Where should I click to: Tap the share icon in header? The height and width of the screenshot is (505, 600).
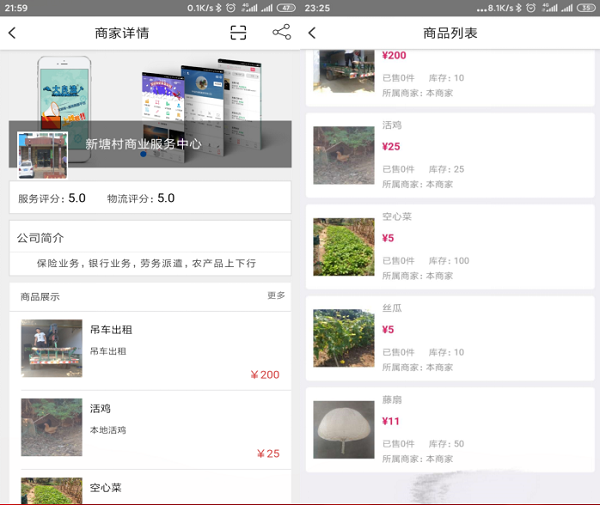pyautogui.click(x=281, y=33)
